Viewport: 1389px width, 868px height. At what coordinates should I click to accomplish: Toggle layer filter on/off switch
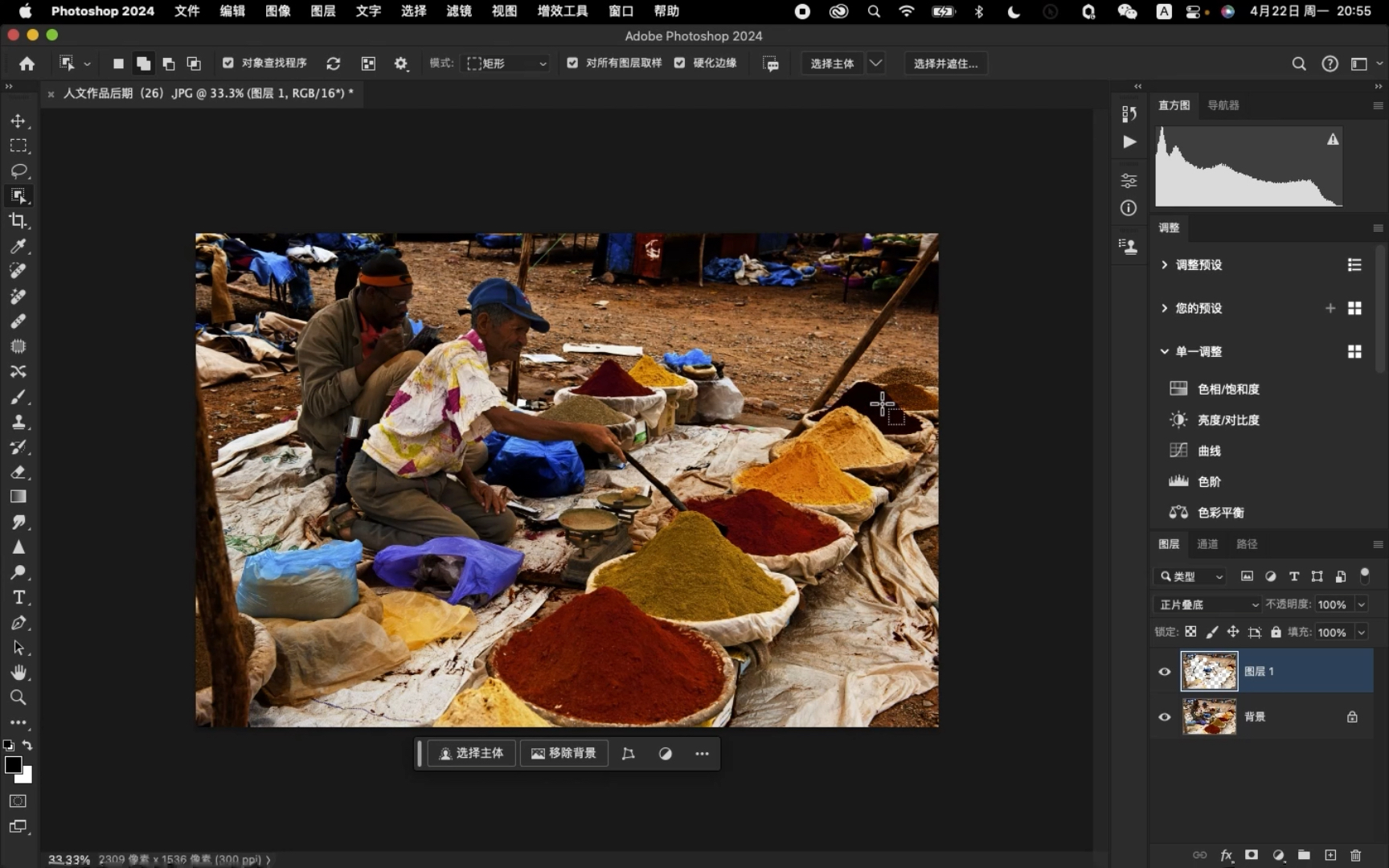[1364, 575]
